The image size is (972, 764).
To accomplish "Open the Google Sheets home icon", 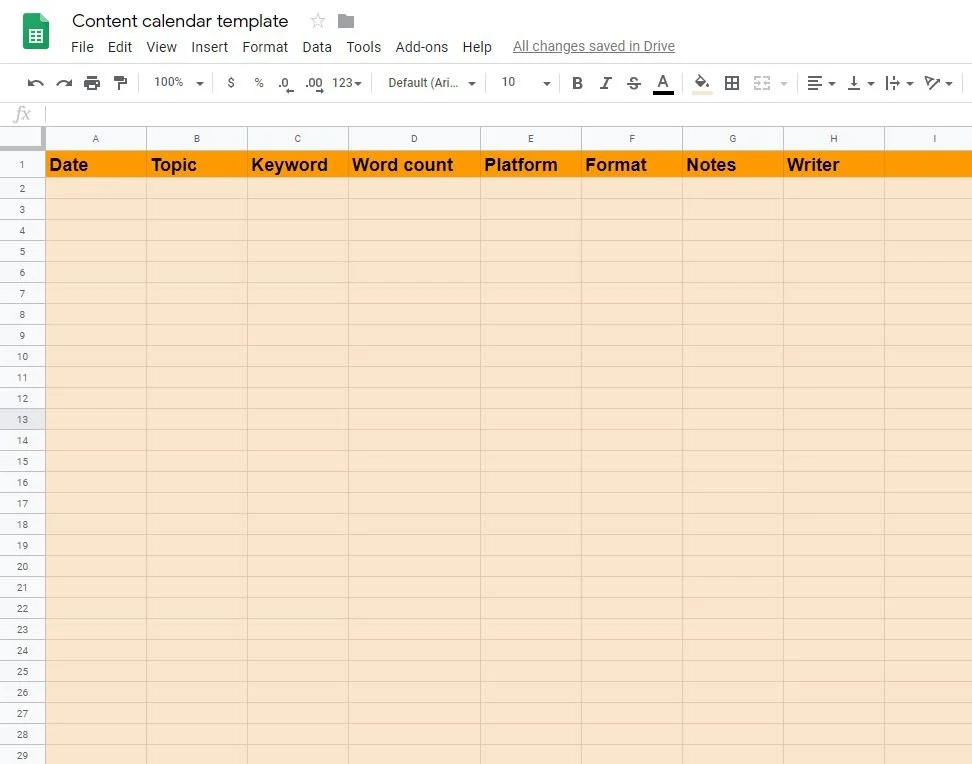I will (x=36, y=32).
